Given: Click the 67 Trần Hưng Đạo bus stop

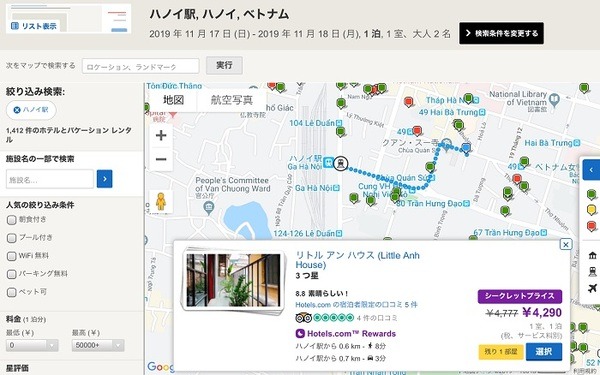Looking at the screenshot, I should tap(544, 232).
